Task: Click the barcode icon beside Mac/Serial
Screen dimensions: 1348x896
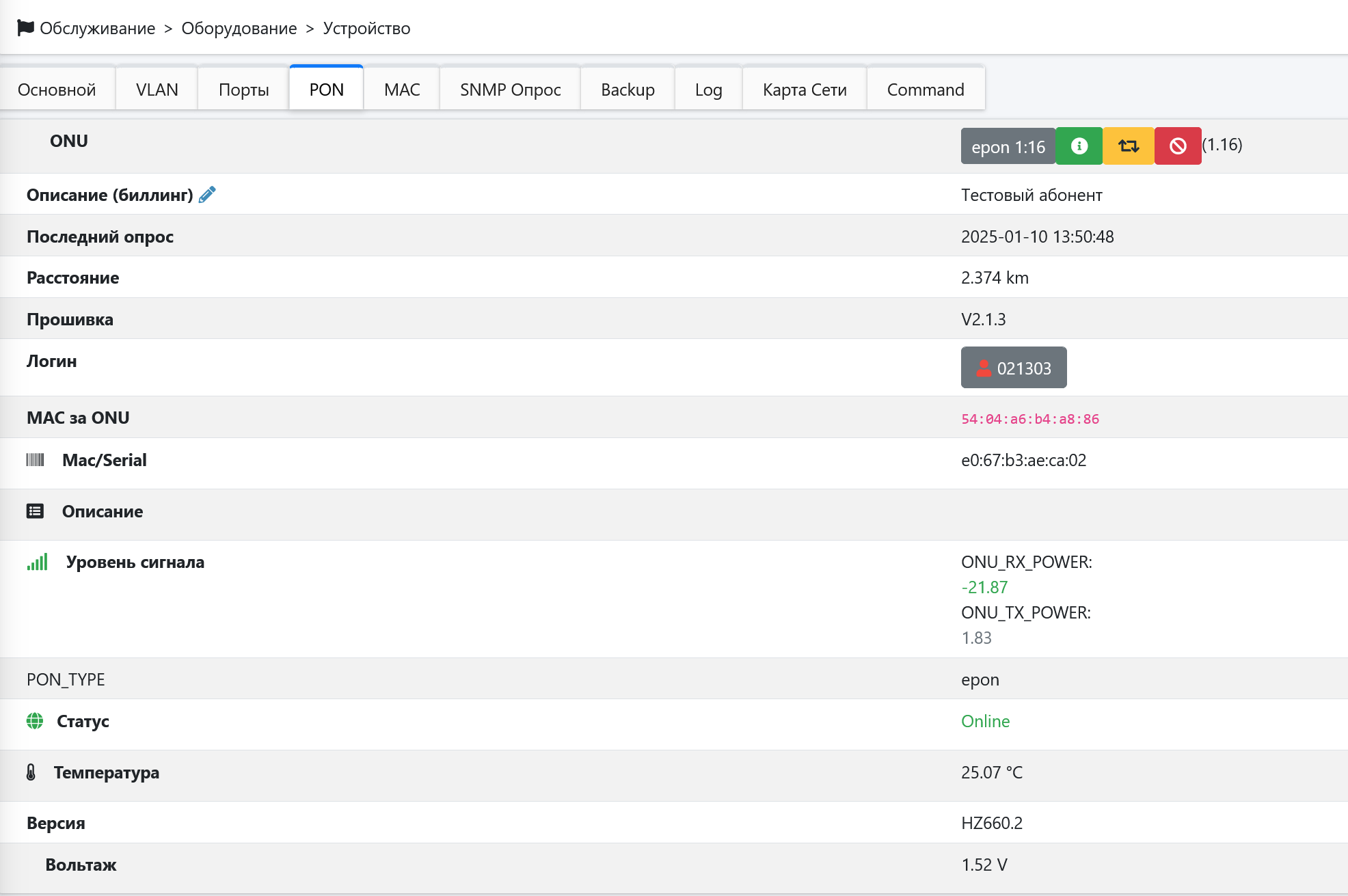Action: (35, 460)
